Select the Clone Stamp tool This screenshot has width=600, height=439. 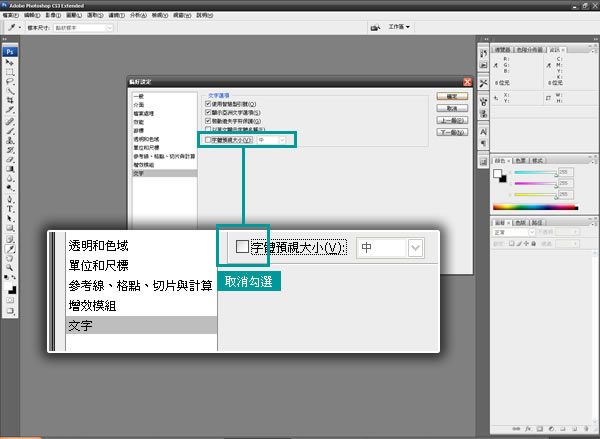tap(10, 140)
